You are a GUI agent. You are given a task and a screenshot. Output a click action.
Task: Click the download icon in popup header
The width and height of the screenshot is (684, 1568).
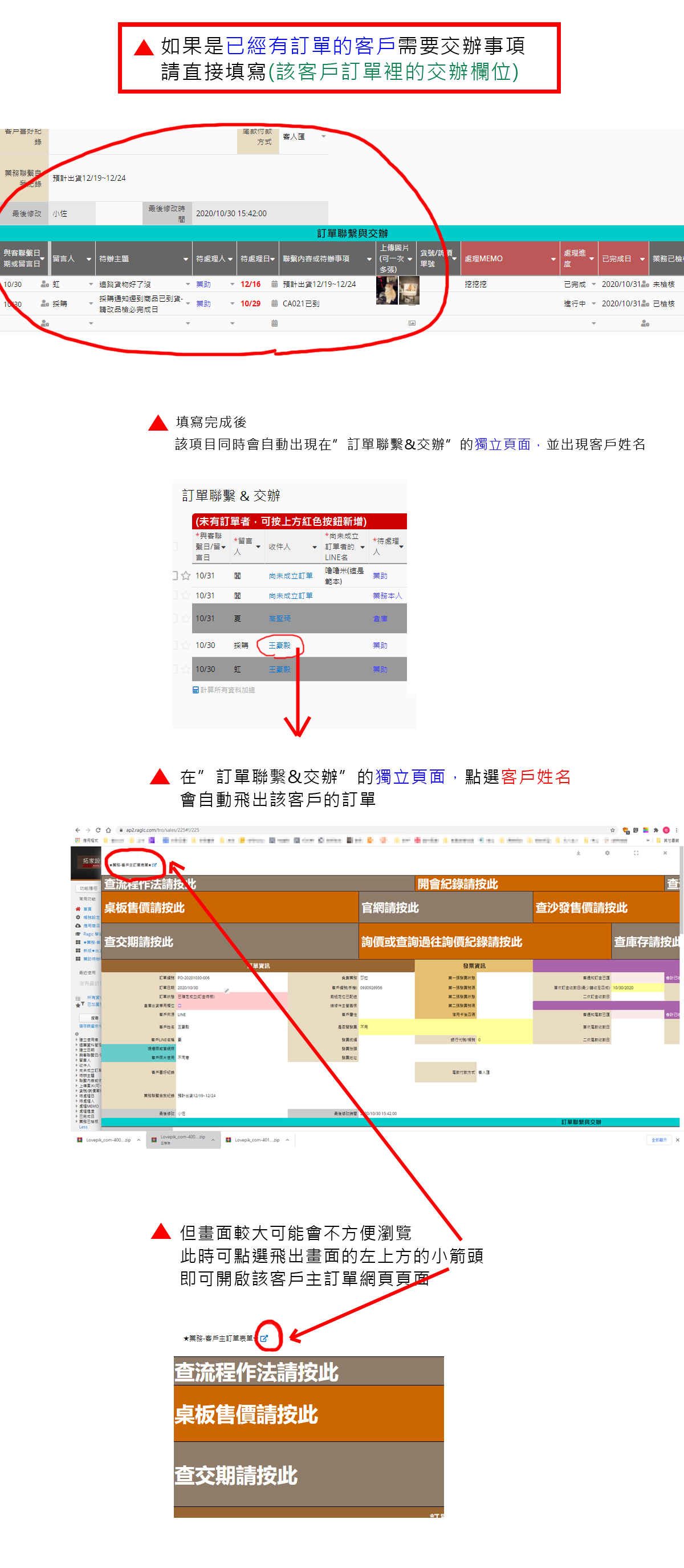point(578,853)
